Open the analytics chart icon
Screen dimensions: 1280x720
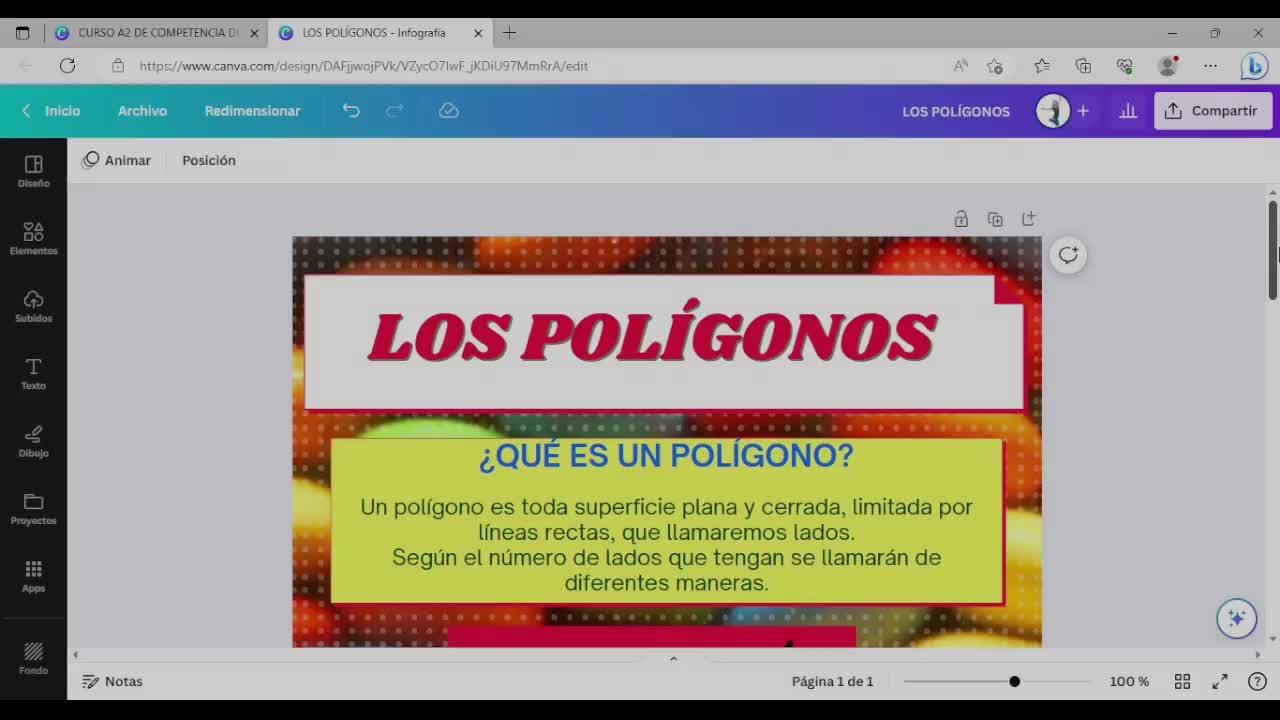point(1128,111)
